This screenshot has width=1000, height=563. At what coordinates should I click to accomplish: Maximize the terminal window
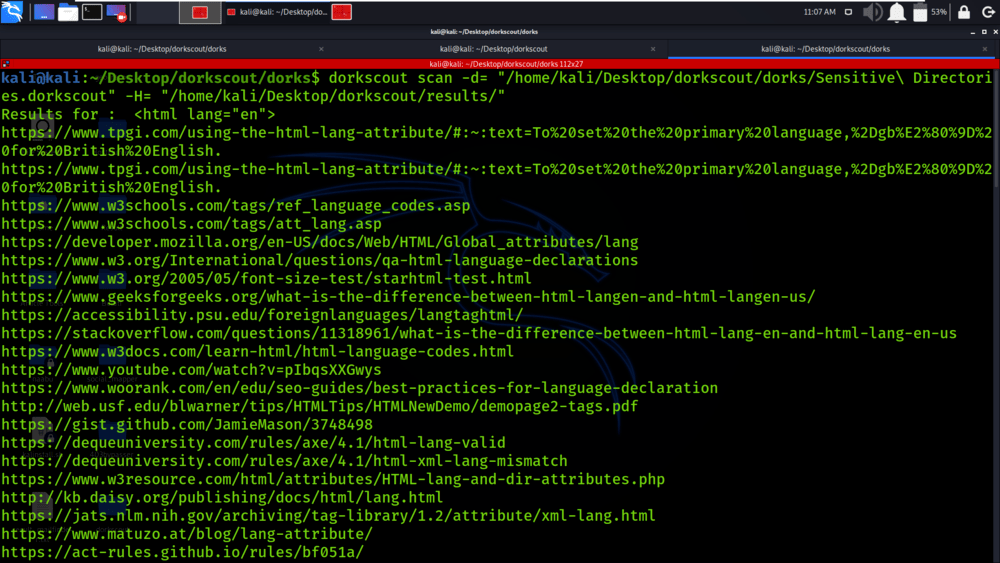[x=984, y=32]
